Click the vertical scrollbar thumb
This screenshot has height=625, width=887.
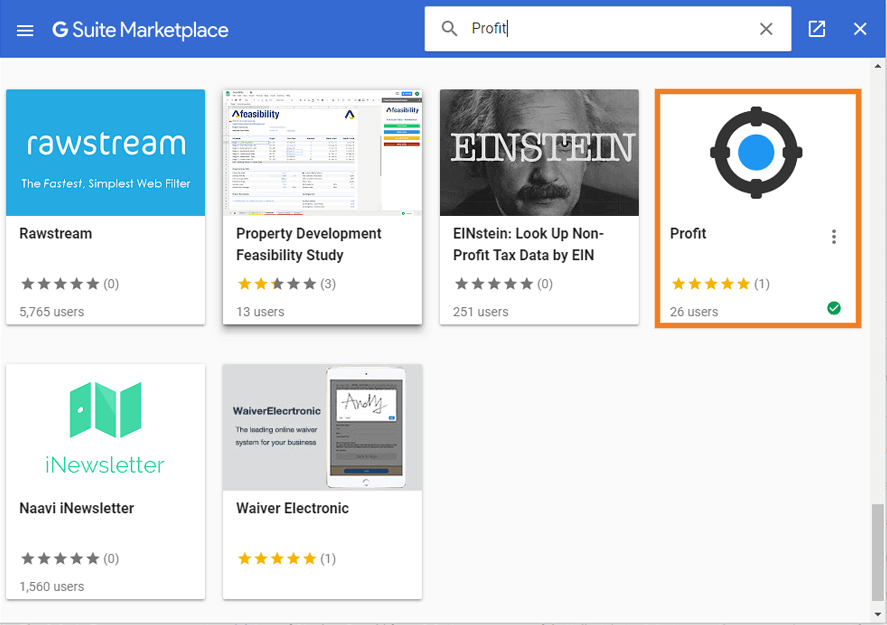tap(877, 553)
